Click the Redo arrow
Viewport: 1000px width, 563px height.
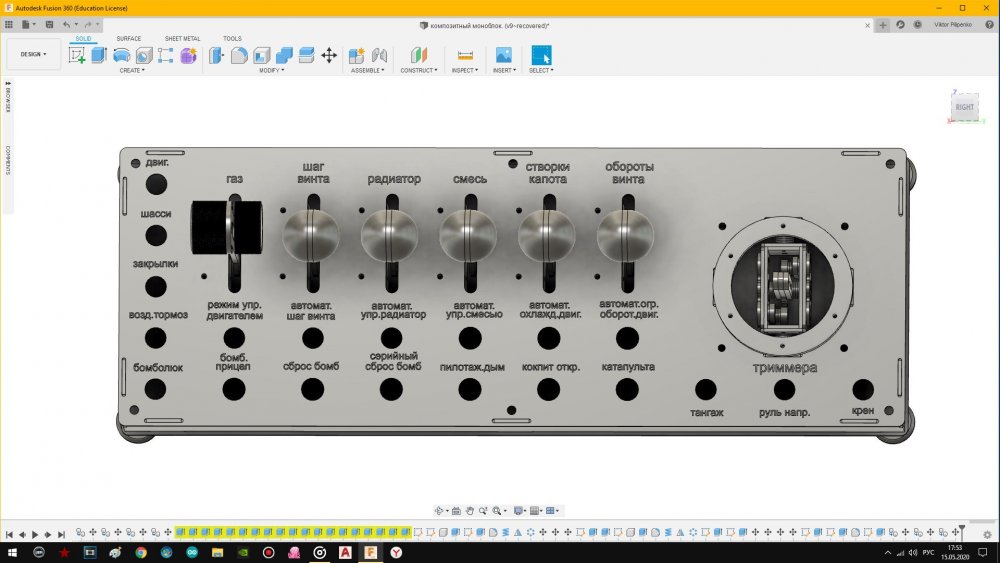pyautogui.click(x=88, y=24)
